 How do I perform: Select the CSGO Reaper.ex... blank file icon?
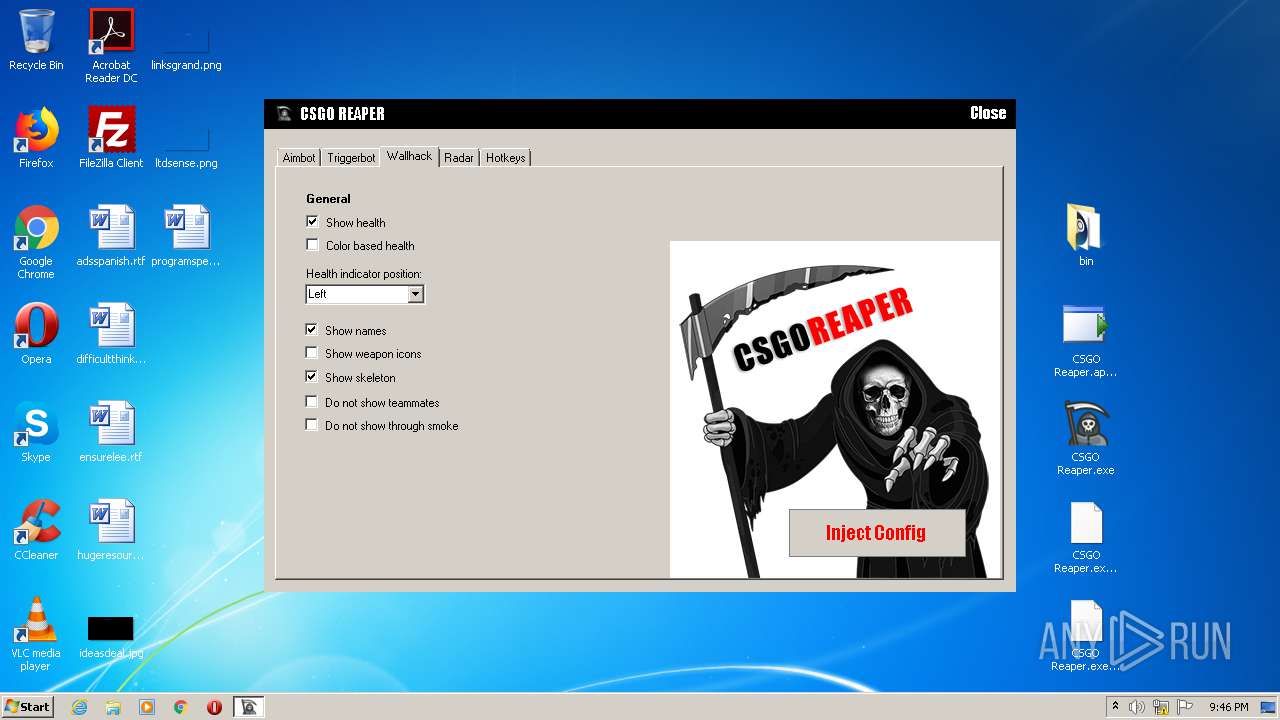(x=1086, y=536)
